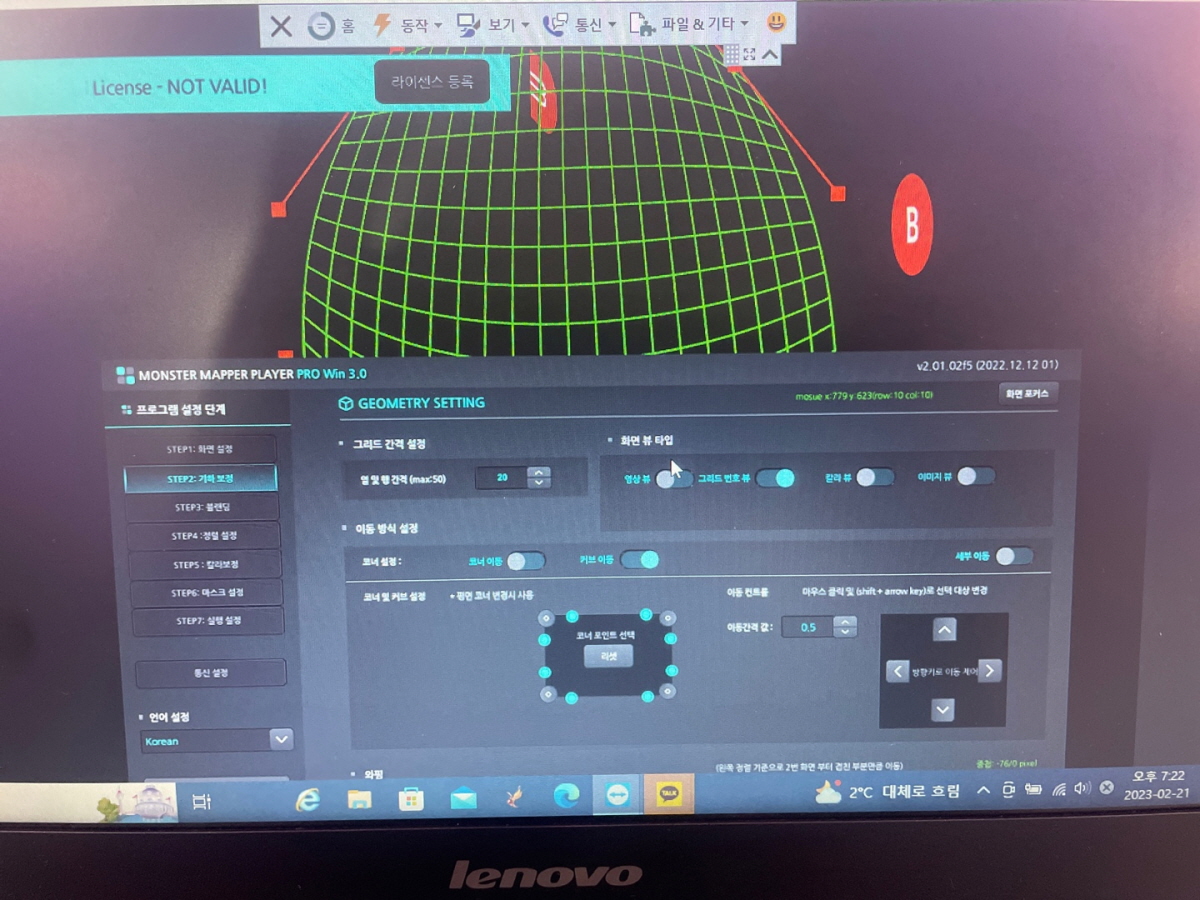Select STEP4: 정렬 설정
The image size is (1200, 900).
204,536
